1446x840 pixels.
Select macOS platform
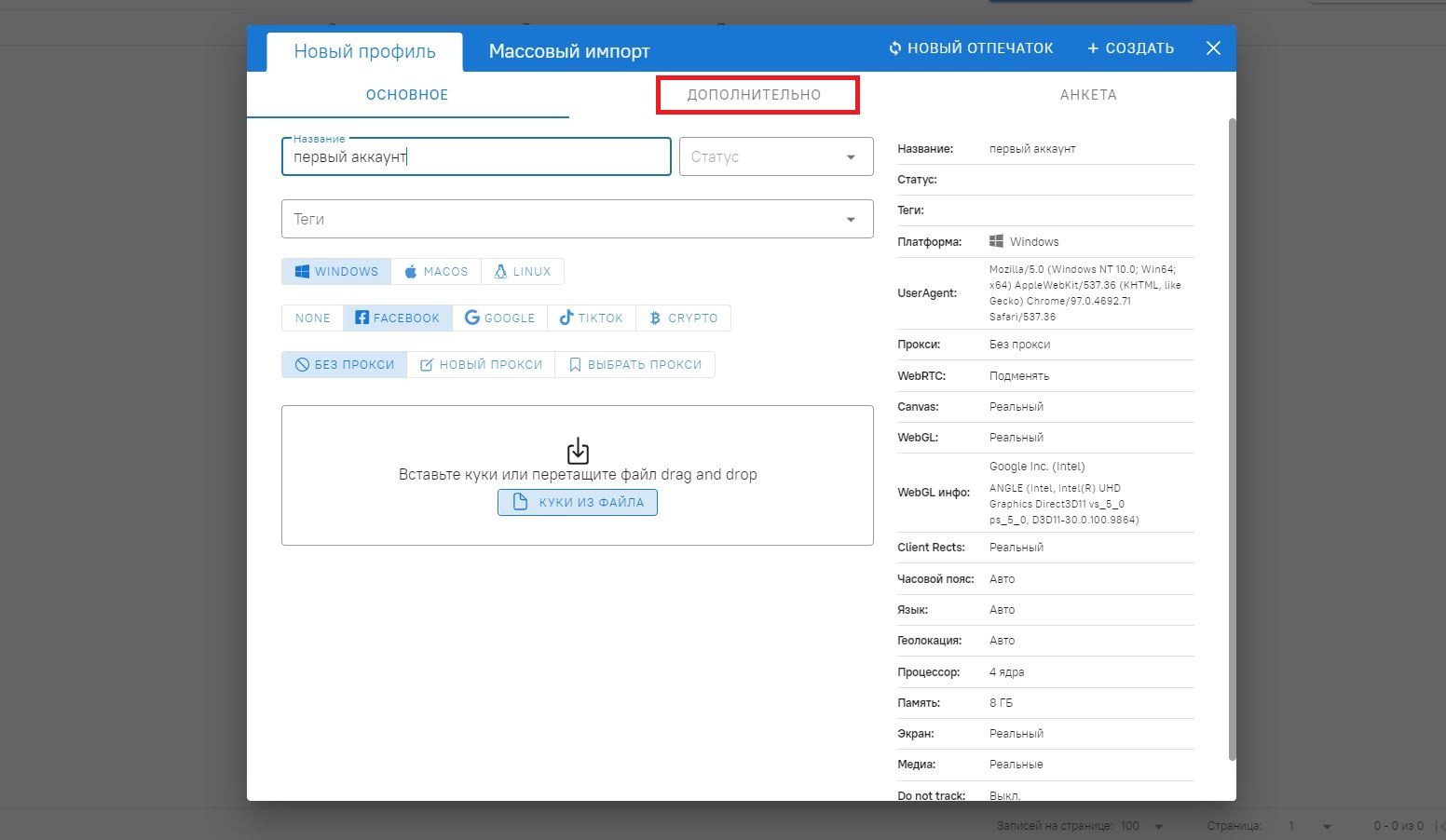pyautogui.click(x=436, y=272)
